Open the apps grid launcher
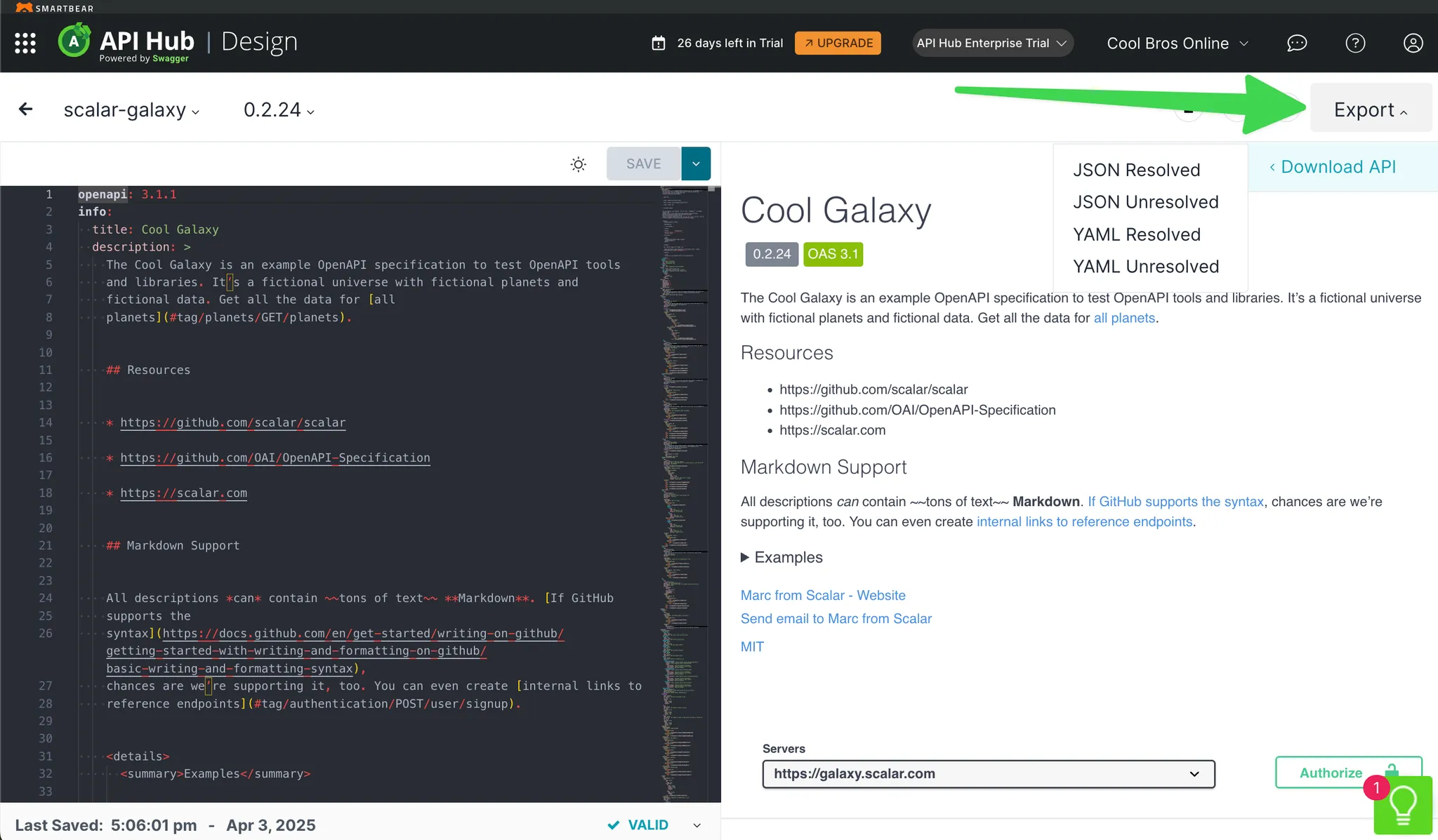The width and height of the screenshot is (1438, 840). point(25,43)
